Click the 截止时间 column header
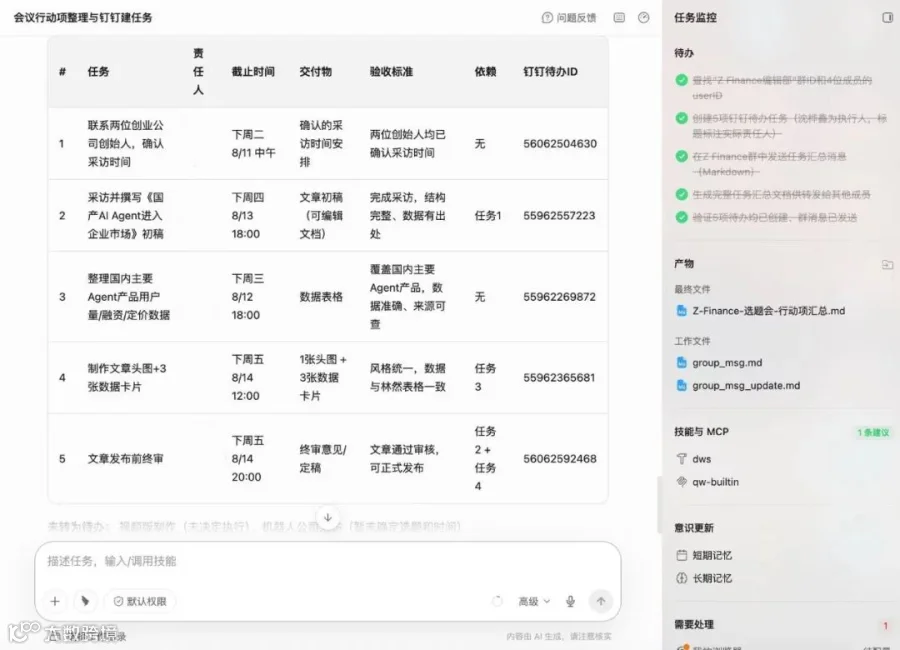 (x=253, y=72)
